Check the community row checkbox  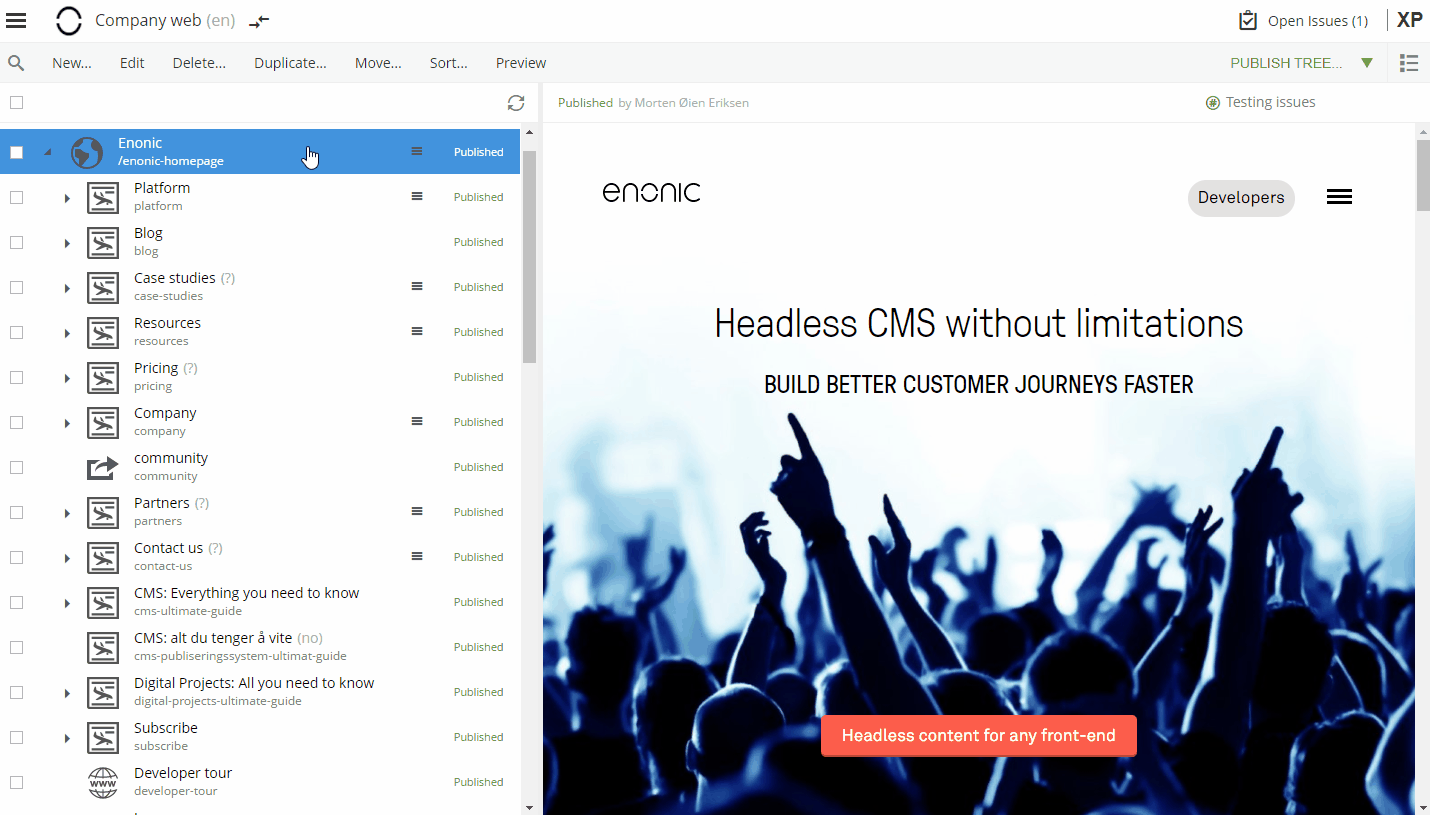(16, 467)
